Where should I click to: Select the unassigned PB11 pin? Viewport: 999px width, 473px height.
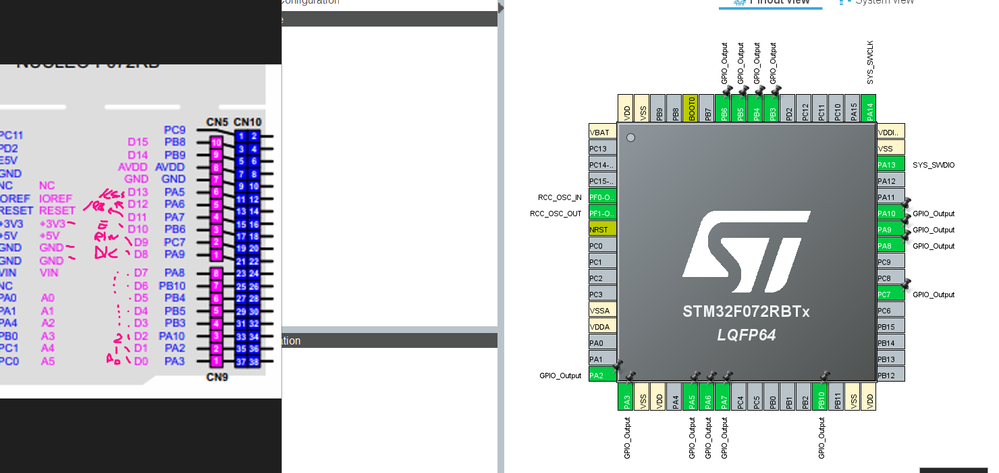(x=837, y=396)
